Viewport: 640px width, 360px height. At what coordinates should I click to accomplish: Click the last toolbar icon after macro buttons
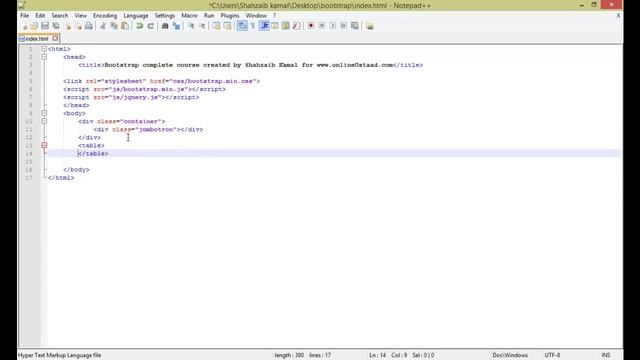370,26
